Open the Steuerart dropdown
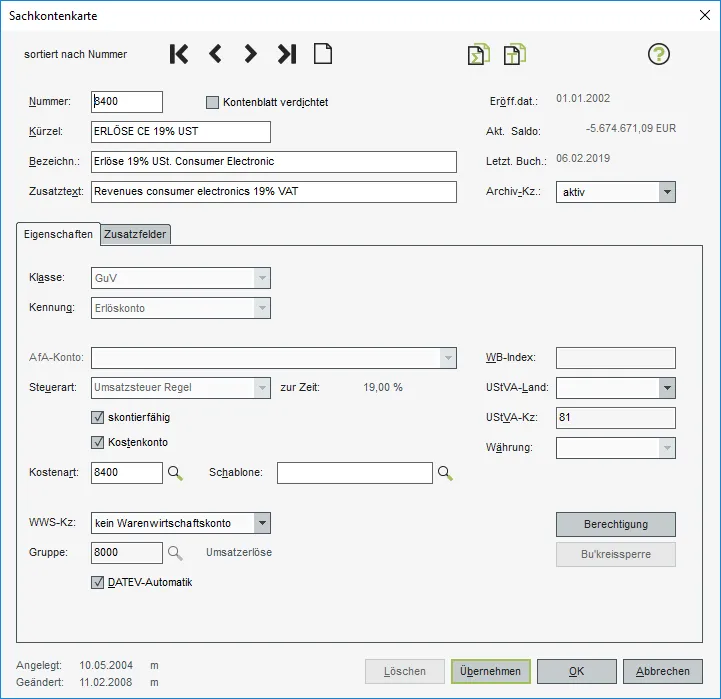This screenshot has height=699, width=721. point(181,388)
